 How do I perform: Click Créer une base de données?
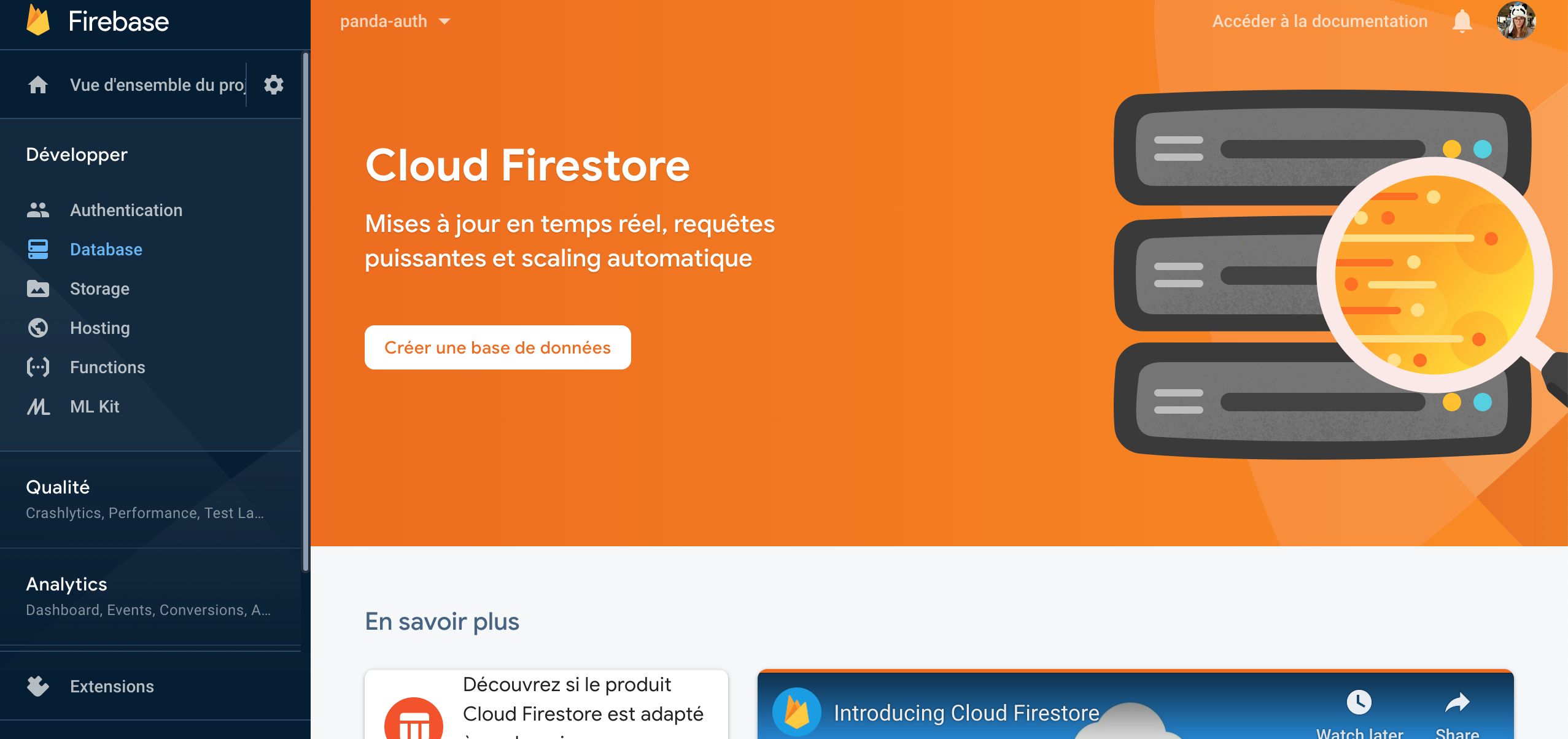point(497,347)
